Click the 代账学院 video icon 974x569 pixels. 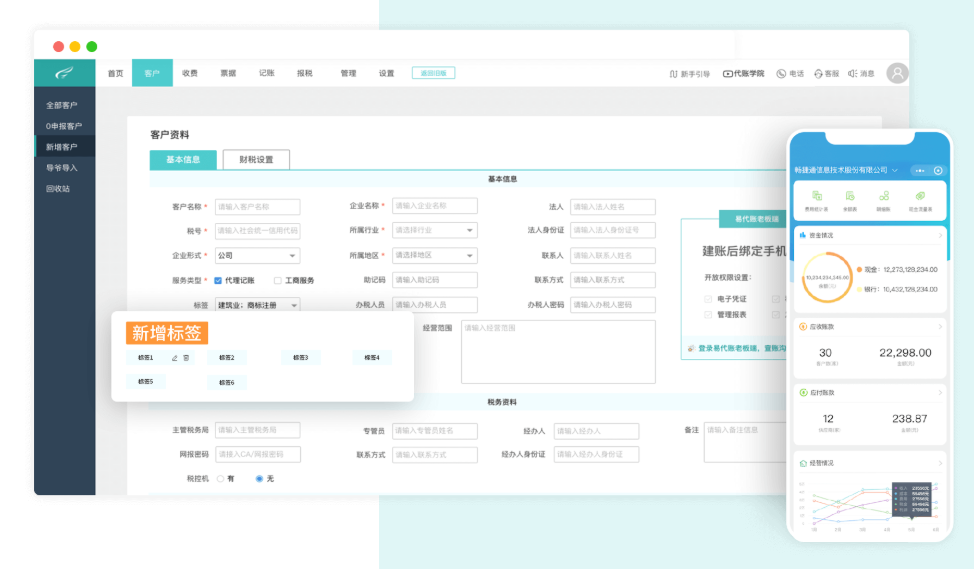(728, 74)
